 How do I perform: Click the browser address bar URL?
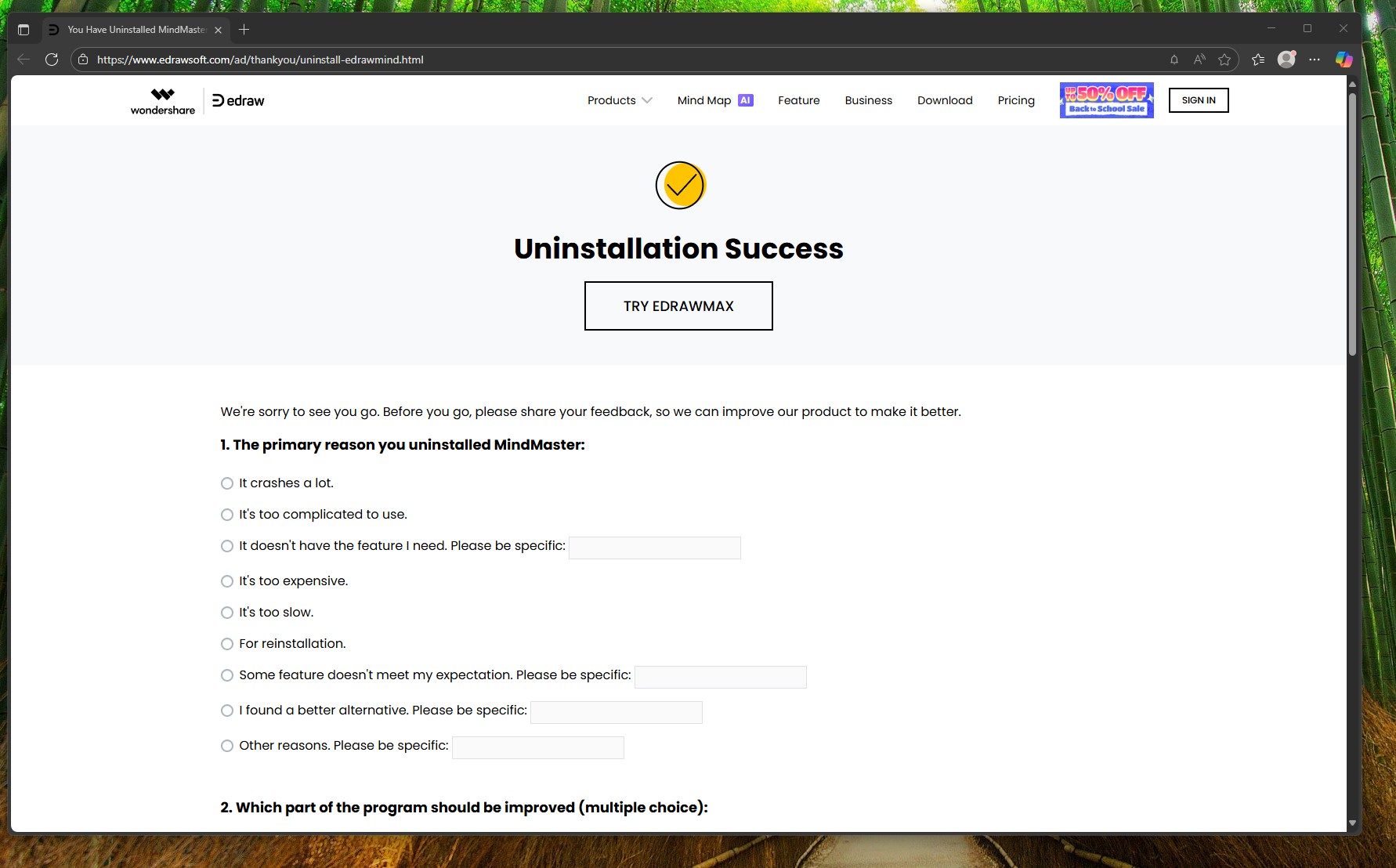point(260,60)
